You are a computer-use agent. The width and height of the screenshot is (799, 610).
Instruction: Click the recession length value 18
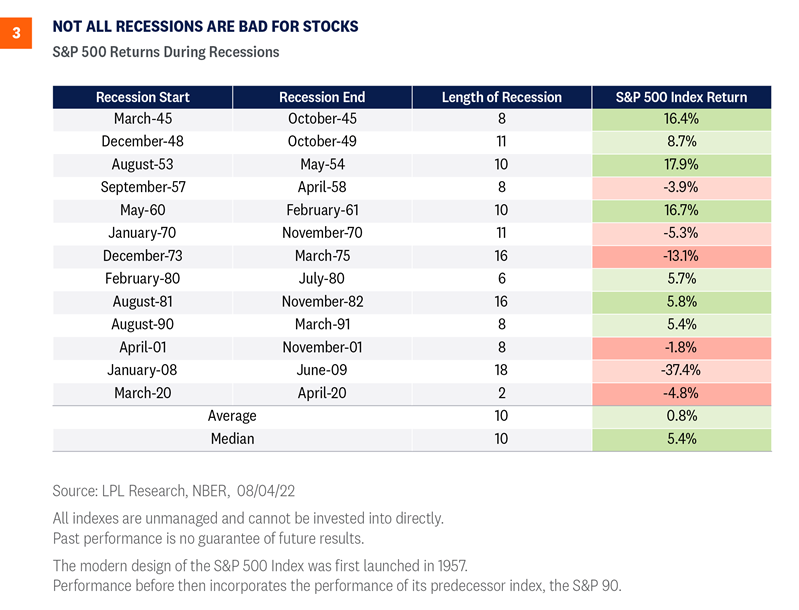501,370
